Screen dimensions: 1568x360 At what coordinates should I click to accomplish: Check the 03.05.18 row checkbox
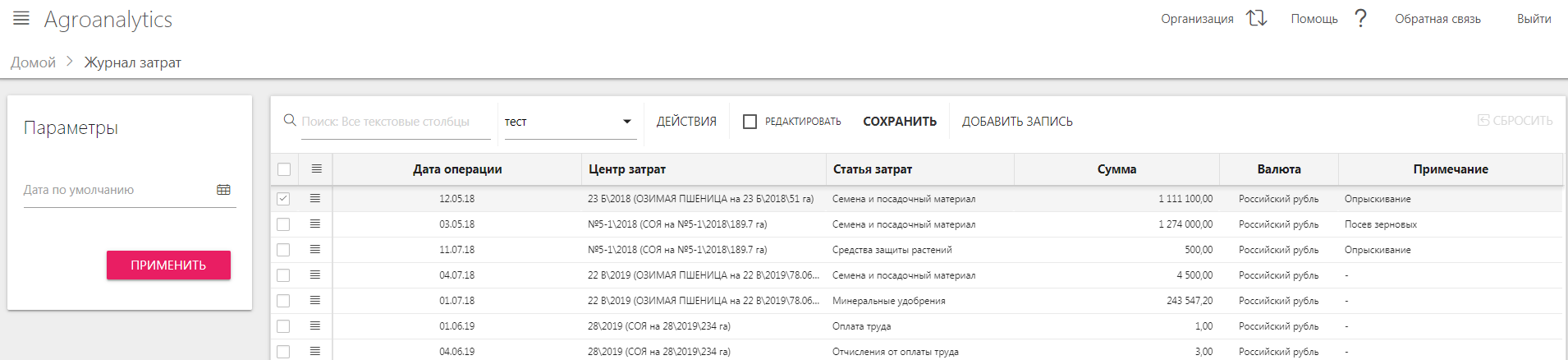[x=283, y=224]
